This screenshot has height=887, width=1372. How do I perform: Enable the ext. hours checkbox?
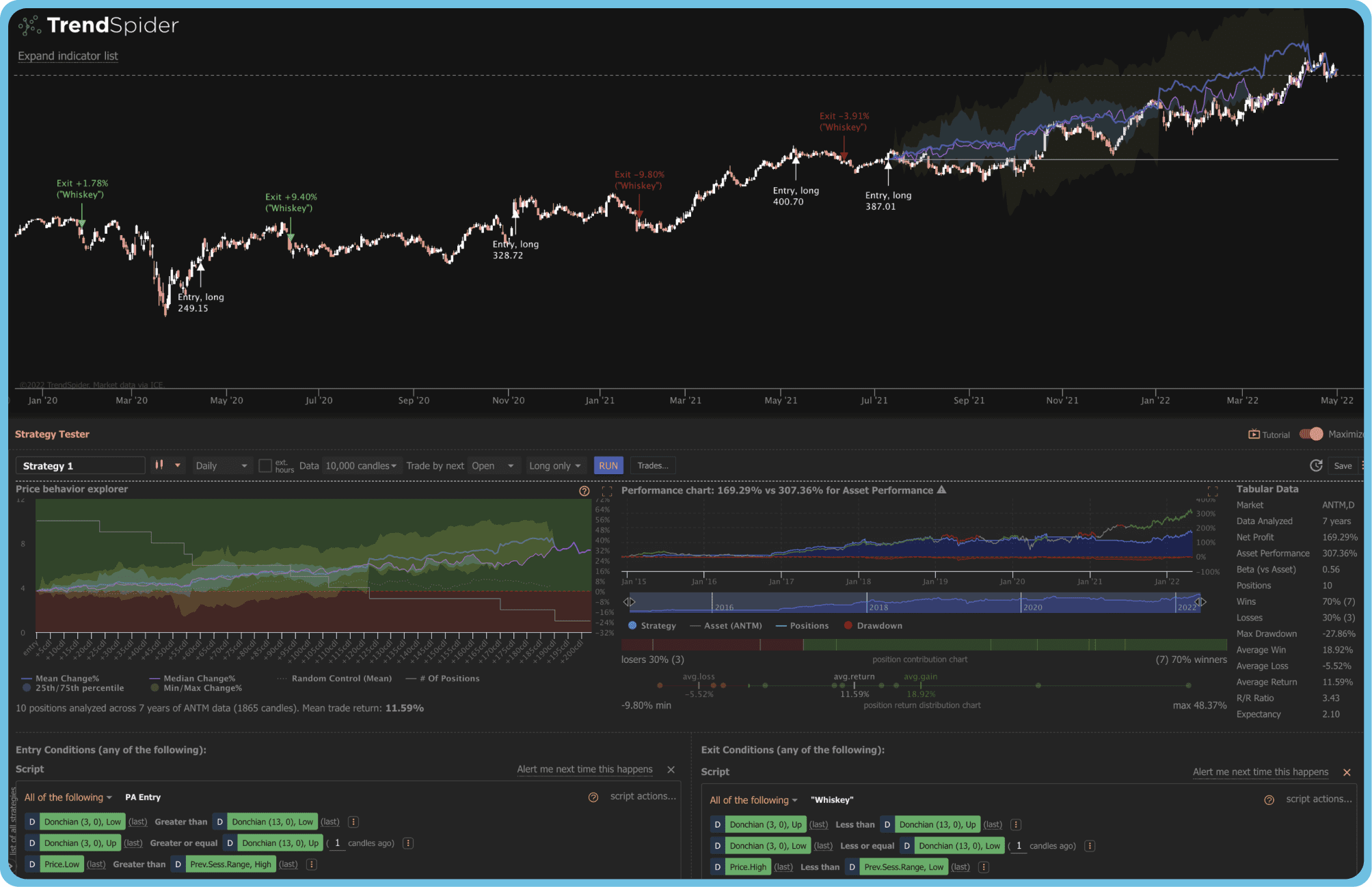pyautogui.click(x=265, y=465)
